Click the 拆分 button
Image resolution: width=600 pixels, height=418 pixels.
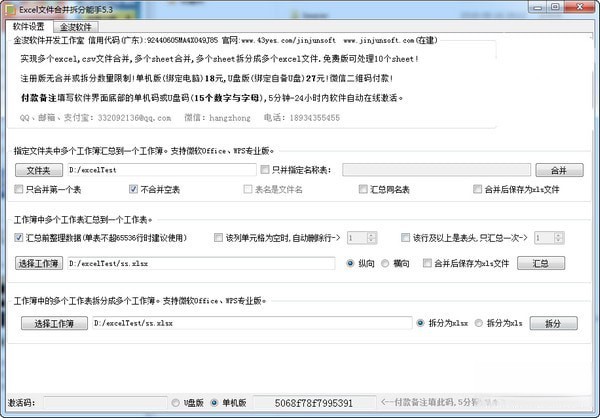553,323
